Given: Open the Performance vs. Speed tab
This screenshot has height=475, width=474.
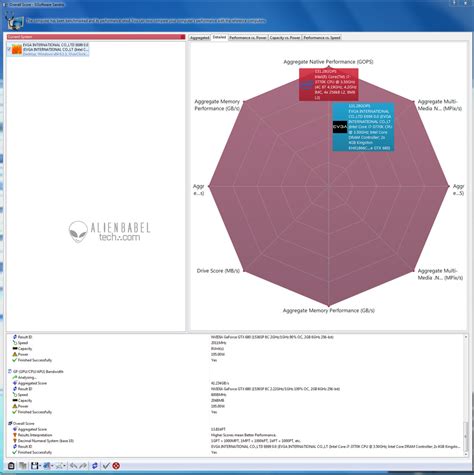Looking at the screenshot, I should [322, 38].
